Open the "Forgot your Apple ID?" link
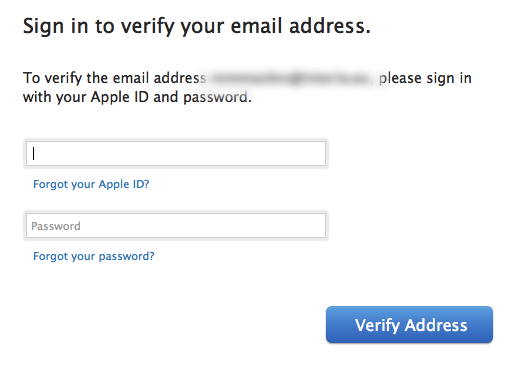 (x=91, y=184)
